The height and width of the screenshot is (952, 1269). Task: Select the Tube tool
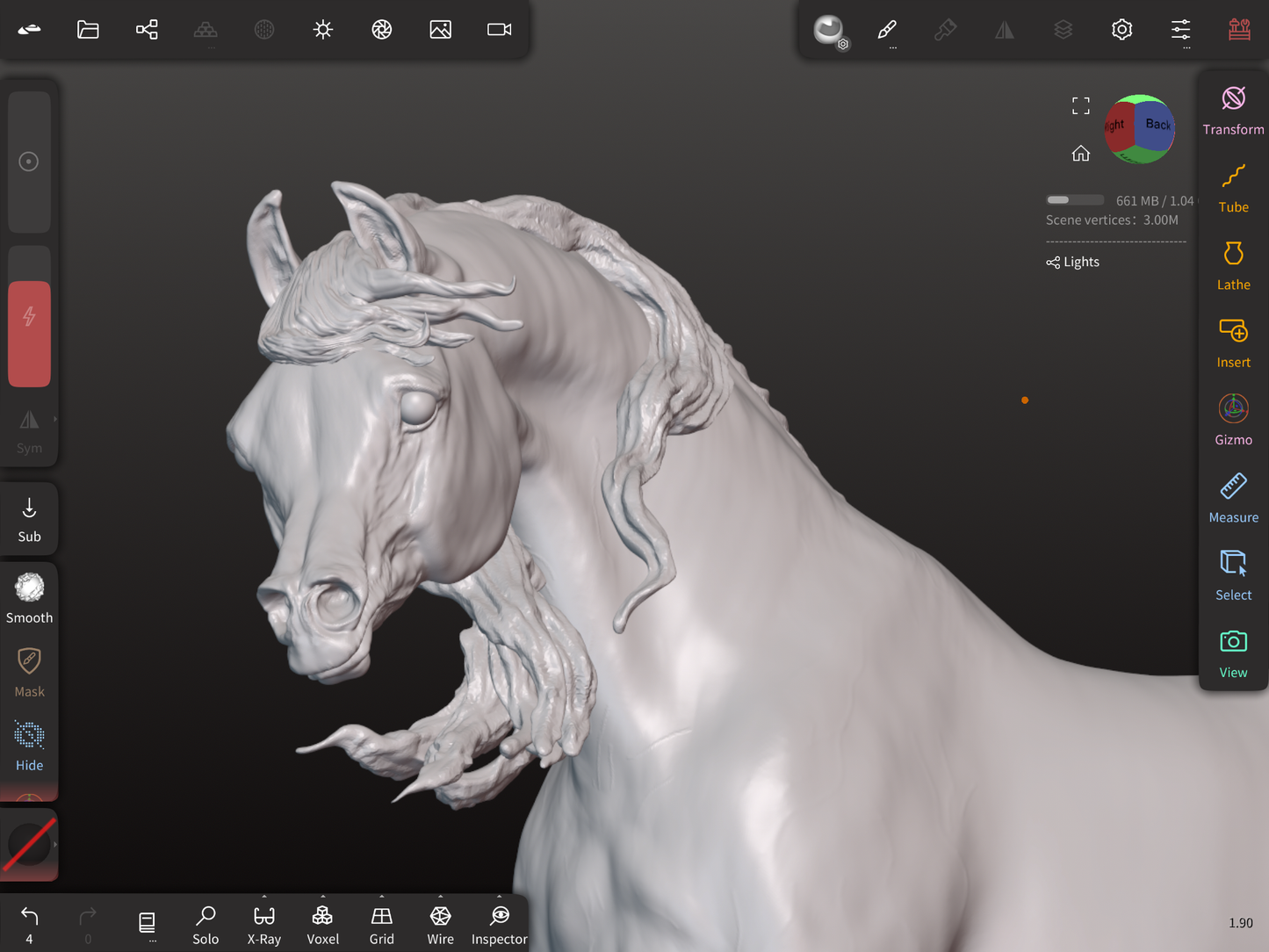(x=1233, y=188)
